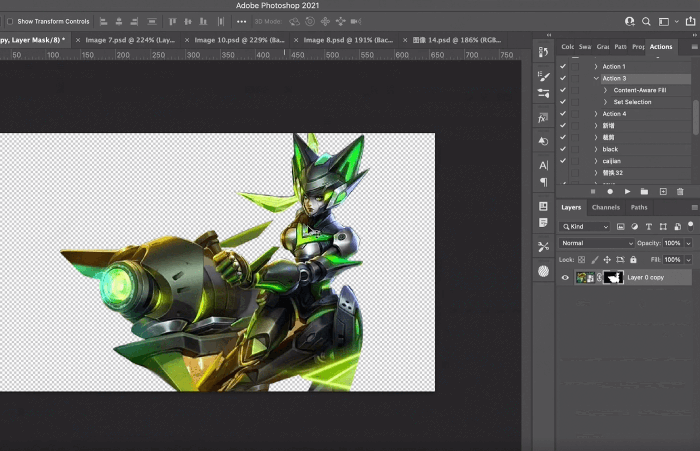Viewport: 700px width, 451px height.
Task: Click the Align Bottom Edges icon
Action: coord(203,21)
